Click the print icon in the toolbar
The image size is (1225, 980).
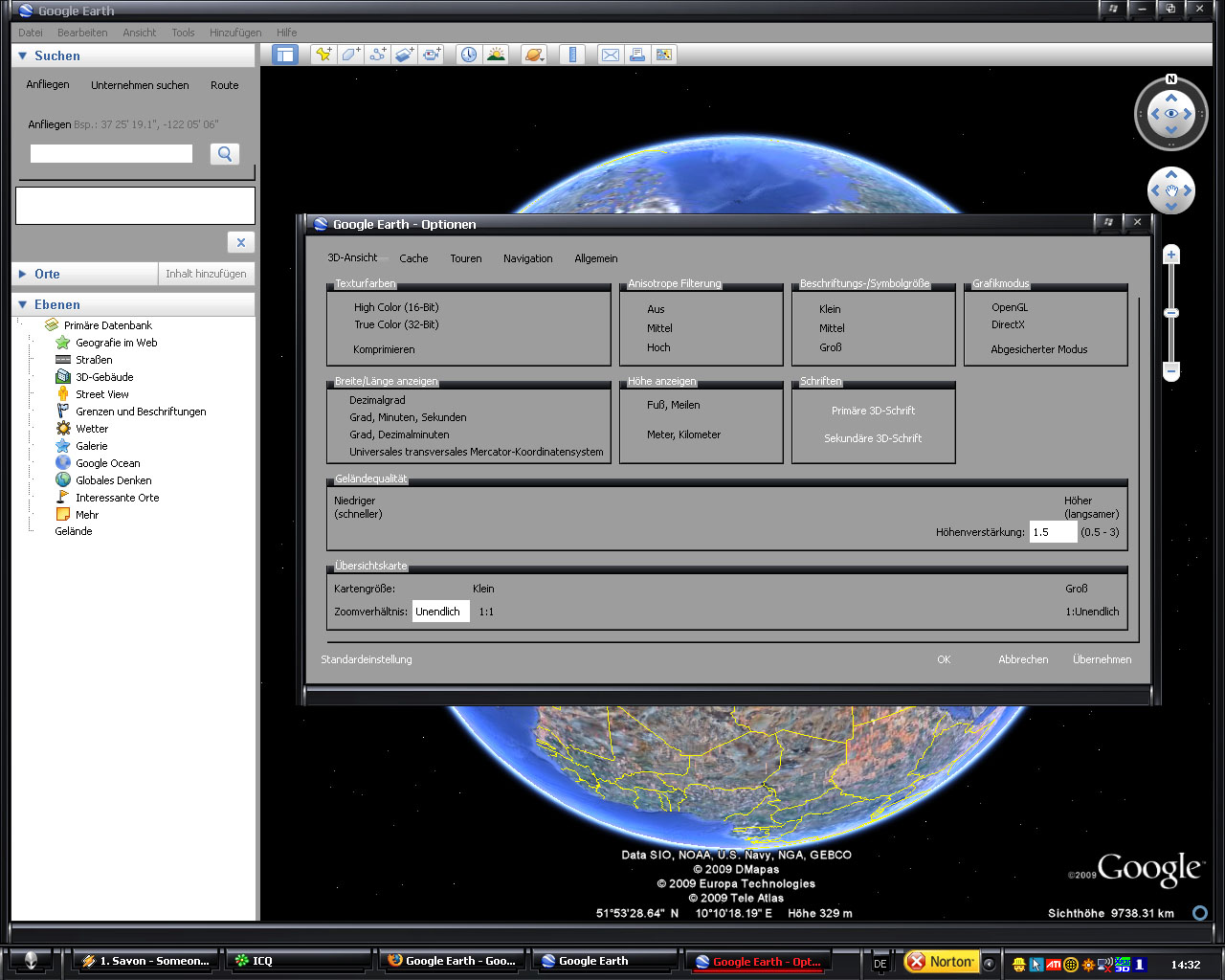636,55
